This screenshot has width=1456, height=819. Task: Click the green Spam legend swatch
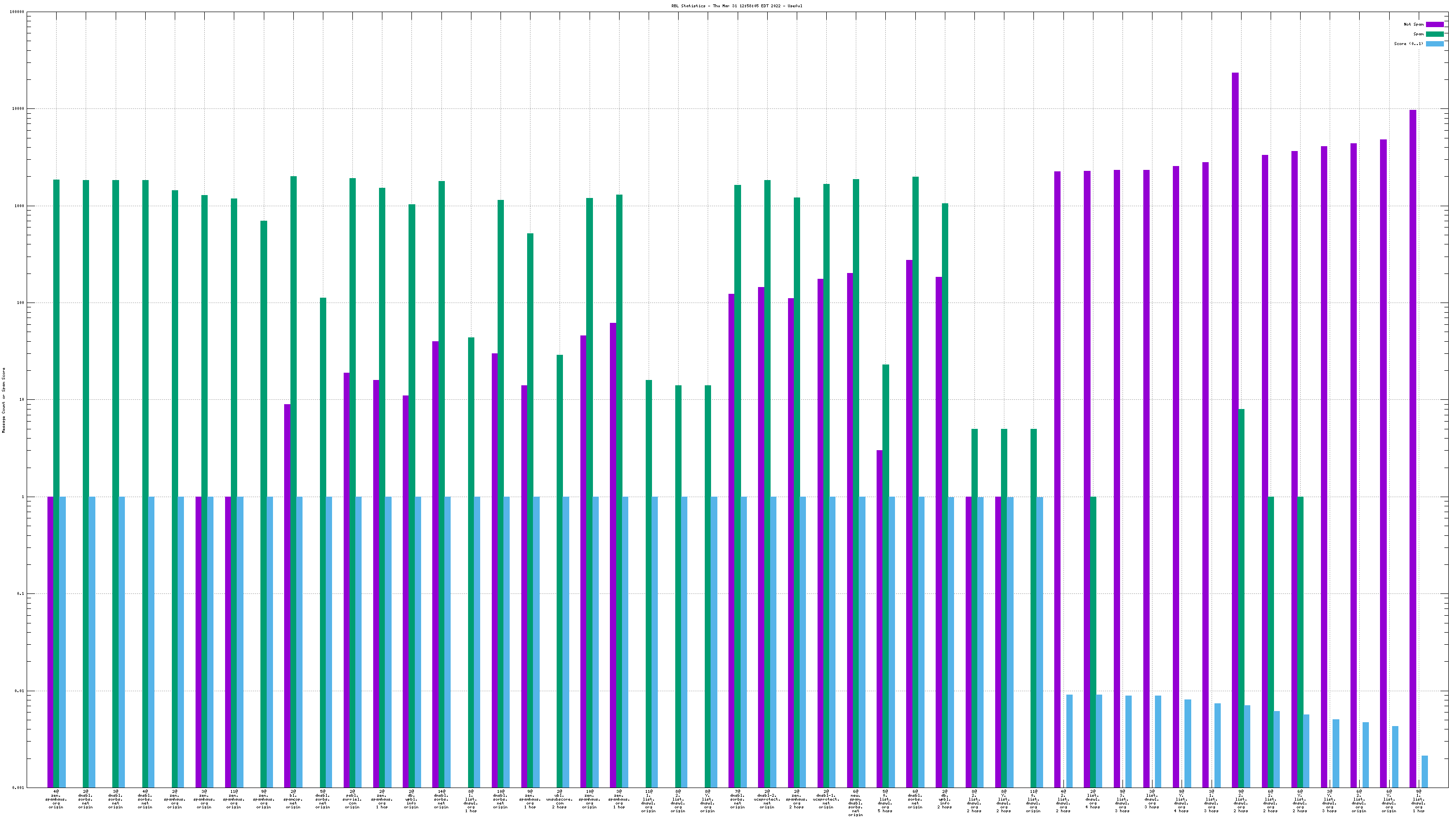coord(1435,34)
